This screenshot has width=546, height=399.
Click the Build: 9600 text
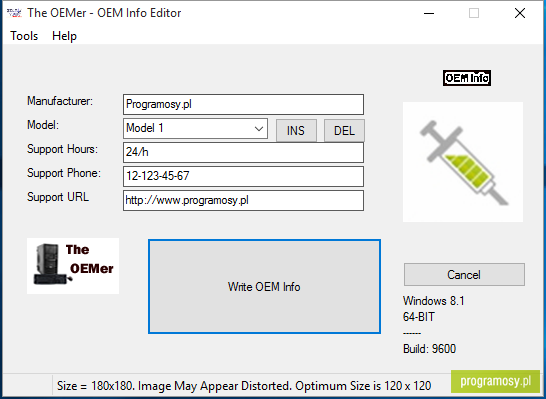pos(429,349)
